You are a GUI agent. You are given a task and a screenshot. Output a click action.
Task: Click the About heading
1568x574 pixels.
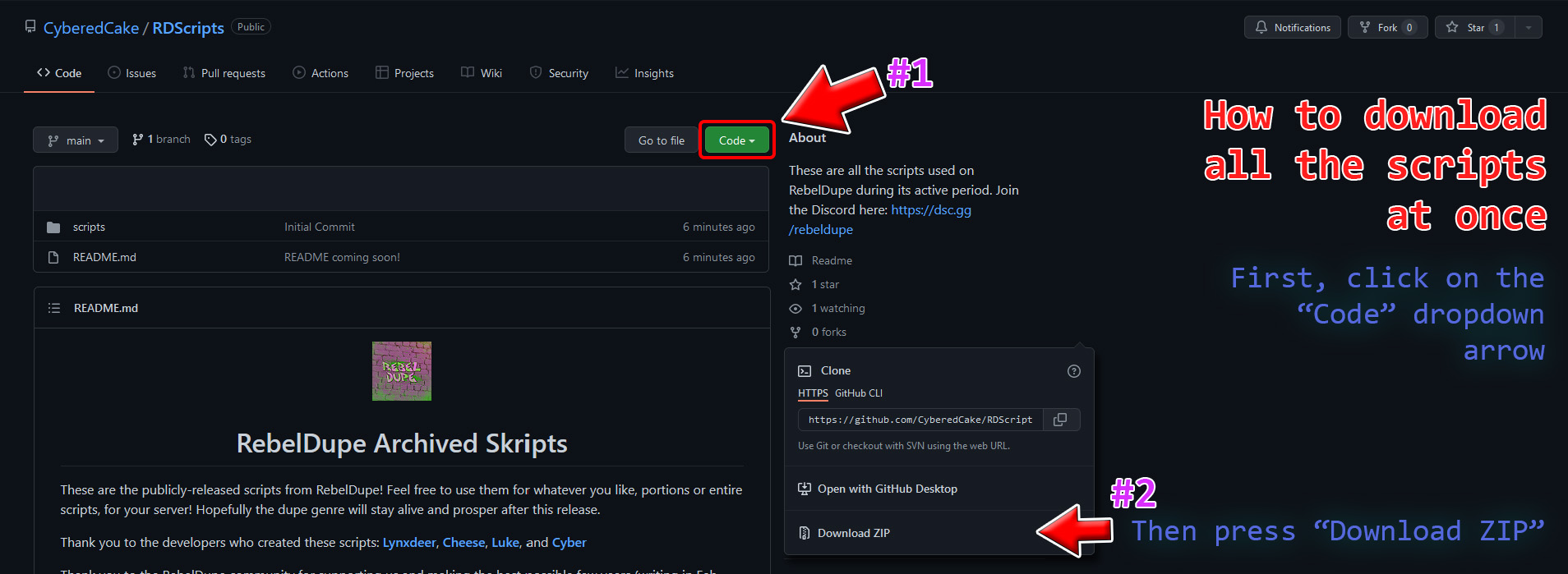[807, 138]
